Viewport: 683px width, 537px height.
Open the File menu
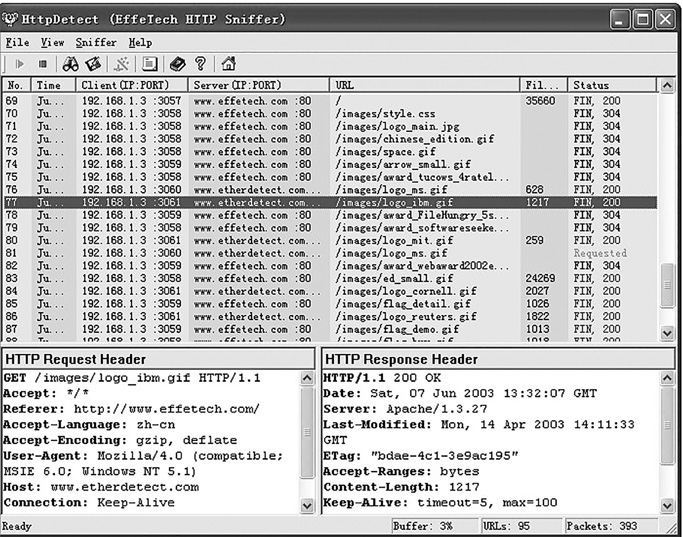(17, 42)
